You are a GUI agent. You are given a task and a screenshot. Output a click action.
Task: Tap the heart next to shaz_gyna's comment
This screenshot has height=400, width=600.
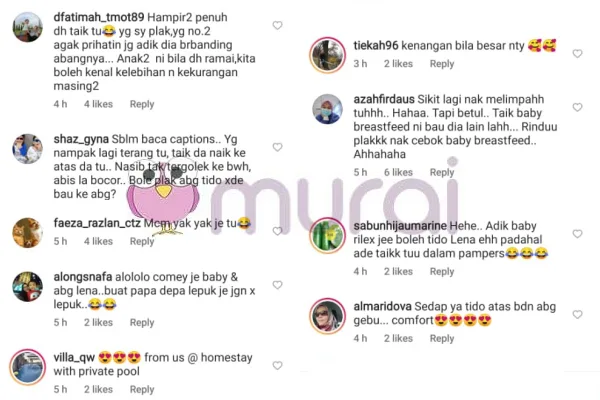click(277, 147)
